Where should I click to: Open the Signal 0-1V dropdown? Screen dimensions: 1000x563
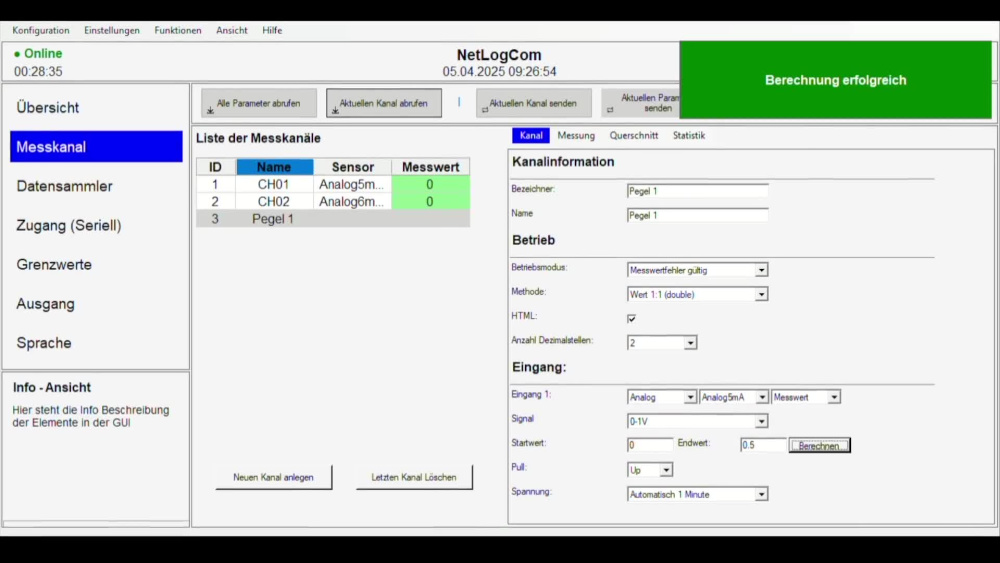point(698,421)
